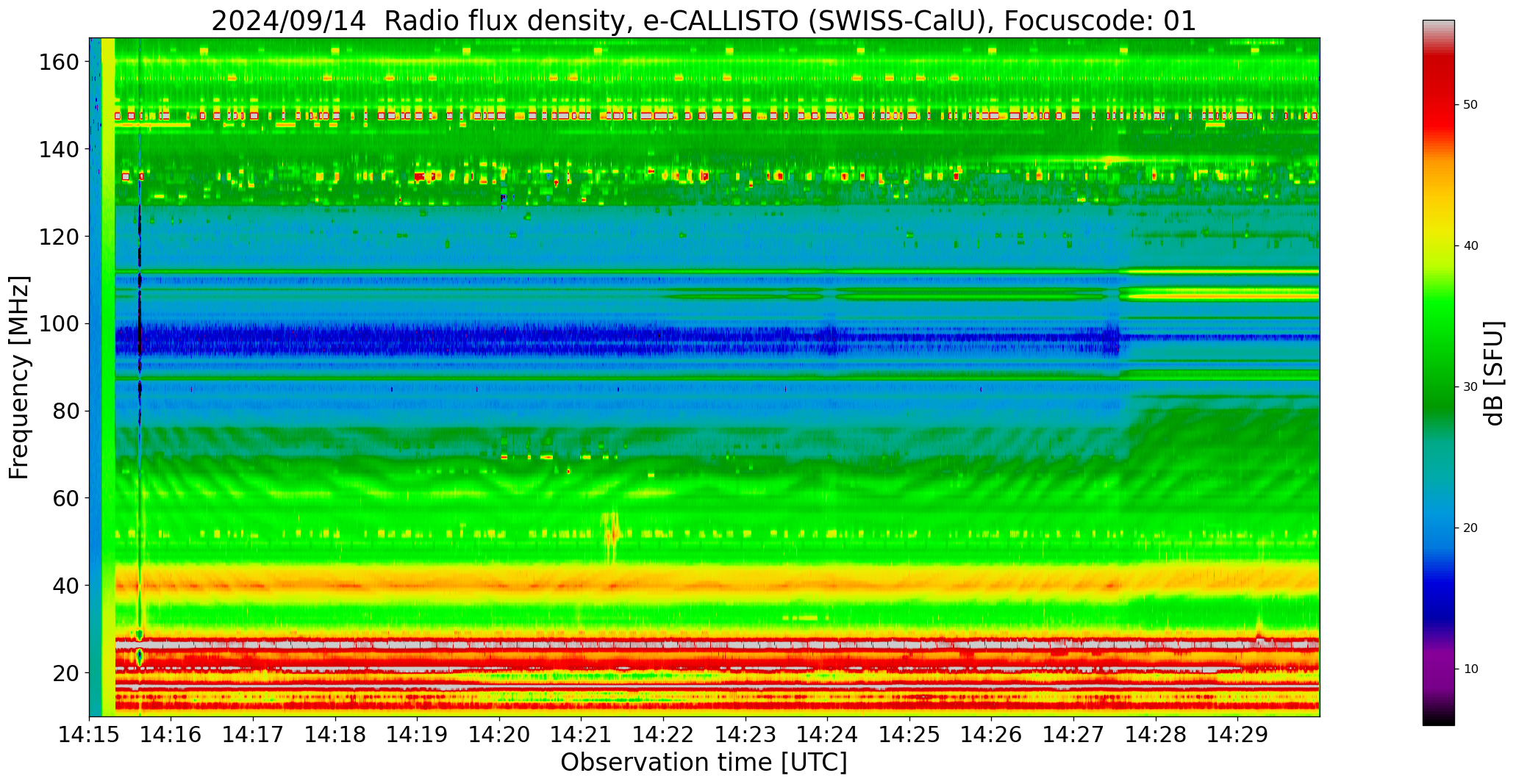Select the 14:19 time tick label
Screen dimensions: 1516x784
(x=418, y=735)
